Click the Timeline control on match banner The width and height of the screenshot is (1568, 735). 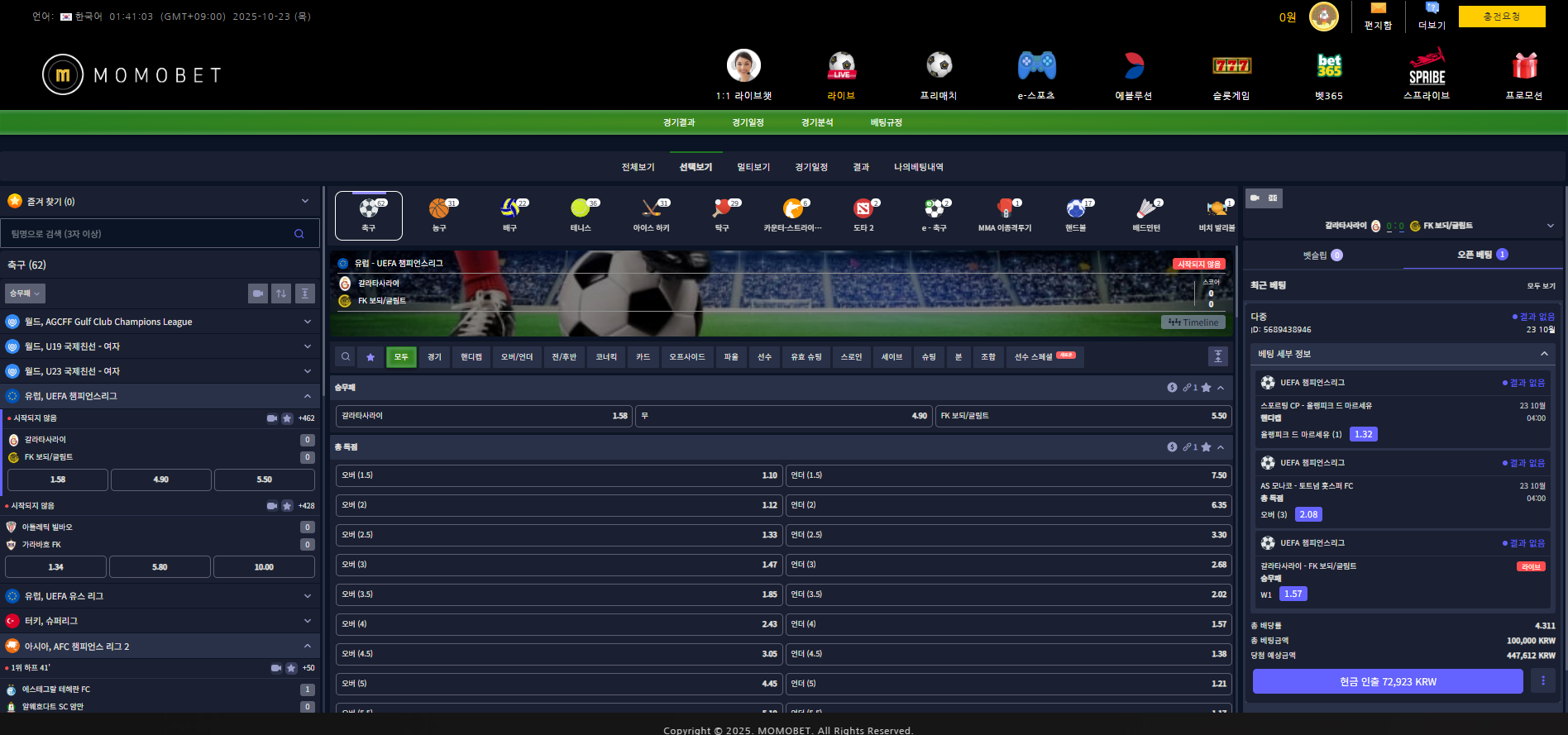[1193, 322]
